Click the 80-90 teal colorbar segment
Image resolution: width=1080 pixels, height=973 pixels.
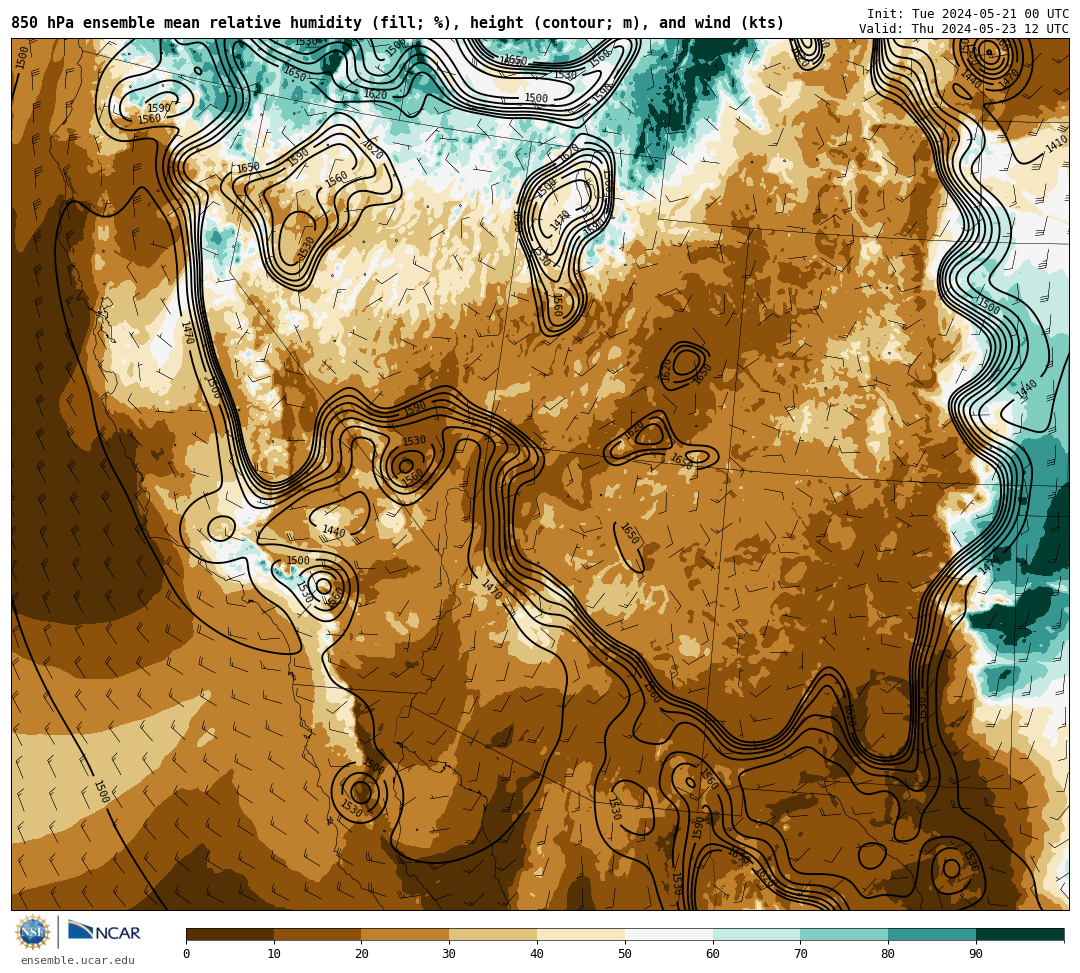pos(932,934)
